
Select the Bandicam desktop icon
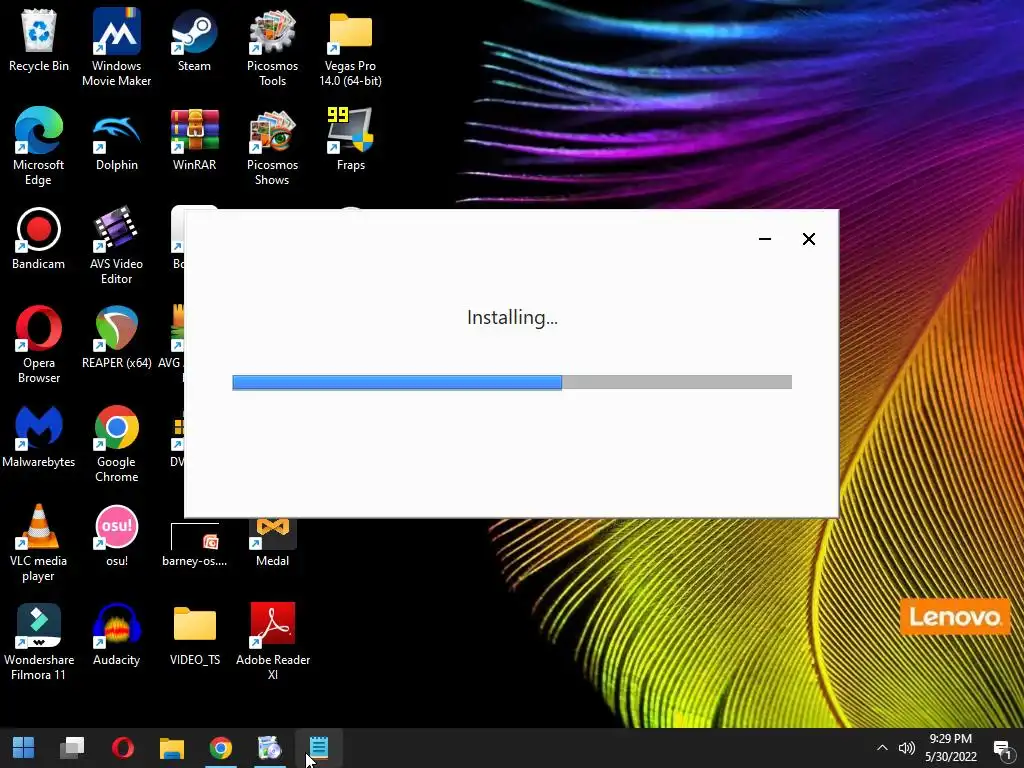pos(39,238)
